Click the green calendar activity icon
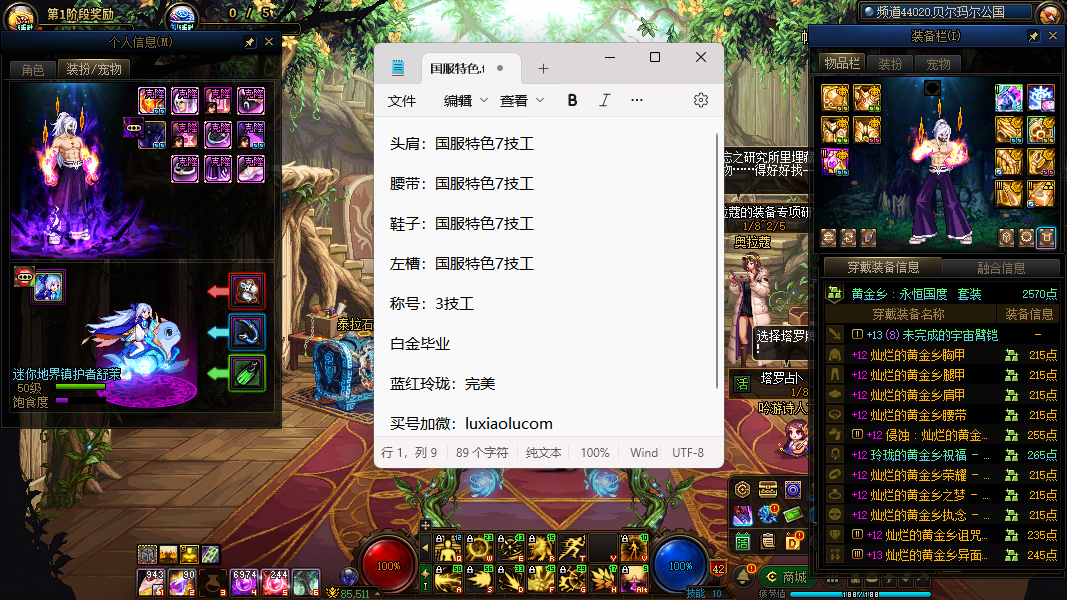Image resolution: width=1067 pixels, height=600 pixels. tap(742, 541)
